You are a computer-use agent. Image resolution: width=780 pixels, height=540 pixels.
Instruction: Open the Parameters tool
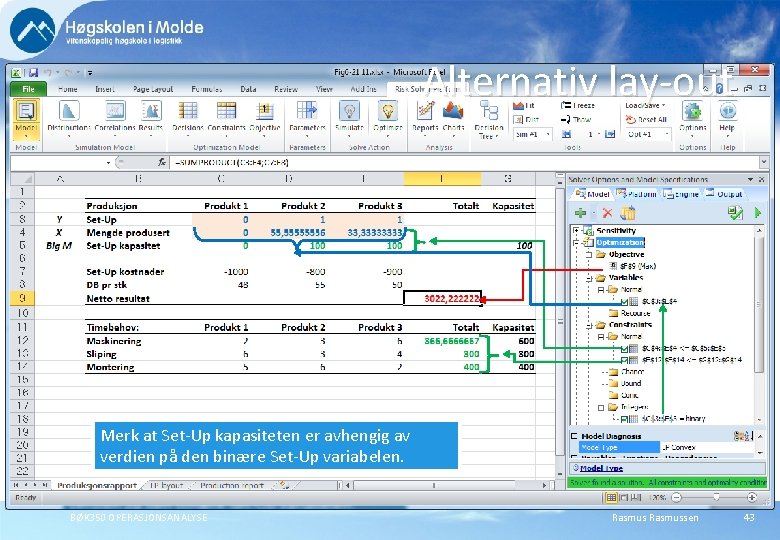307,117
